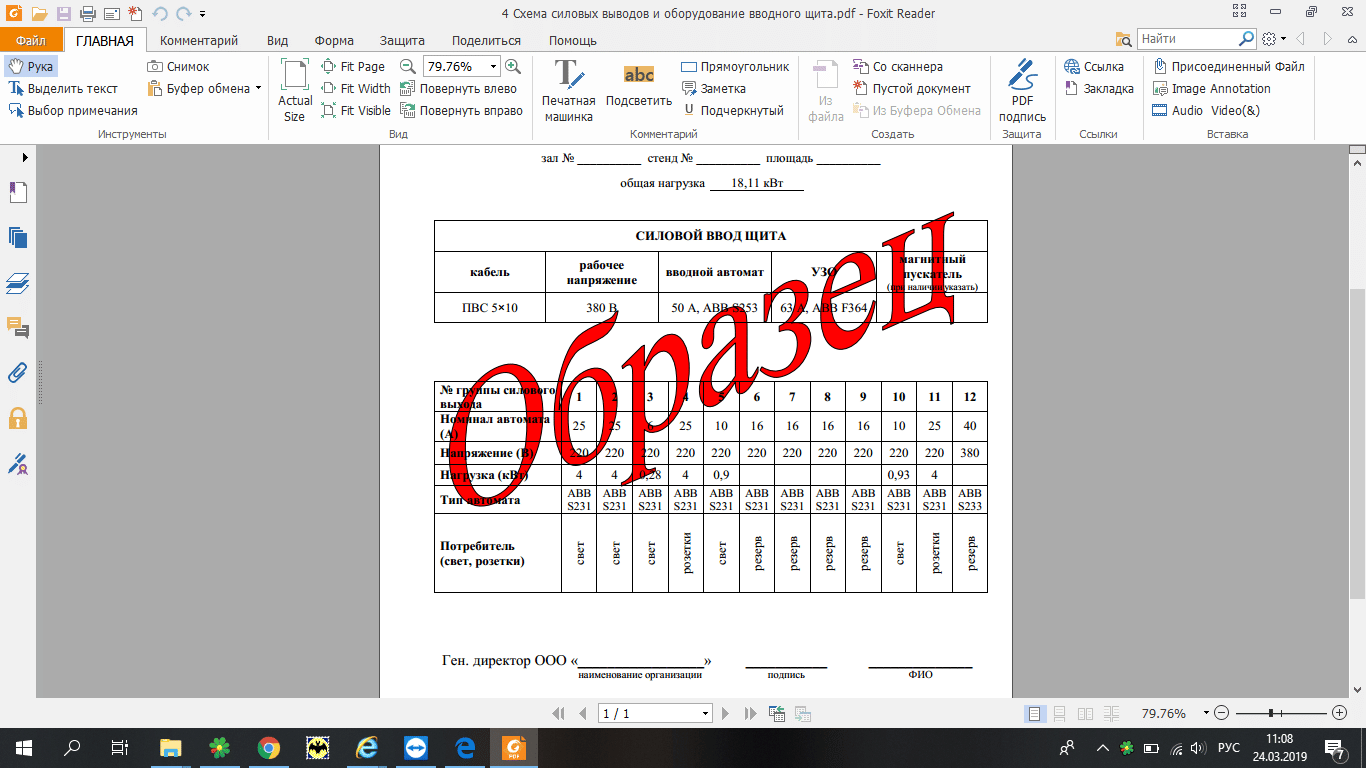1366x768 pixels.
Task: Open the Файл menu
Action: (31, 41)
